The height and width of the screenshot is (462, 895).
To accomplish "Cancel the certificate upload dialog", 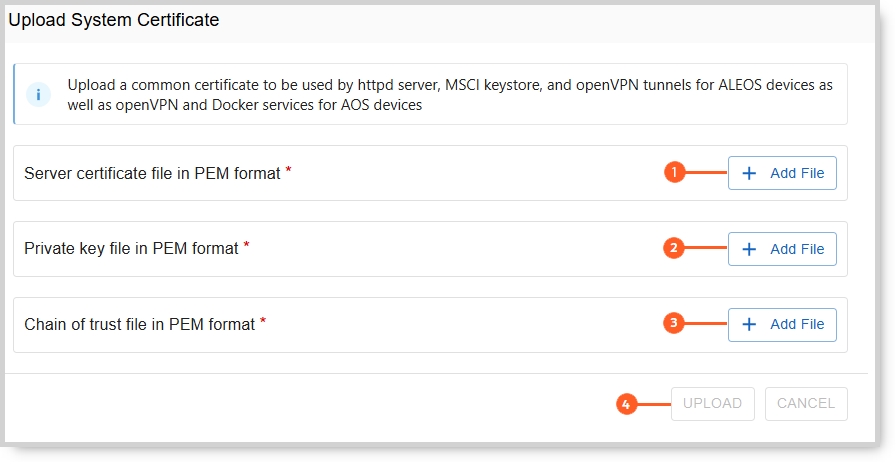I will pos(806,404).
